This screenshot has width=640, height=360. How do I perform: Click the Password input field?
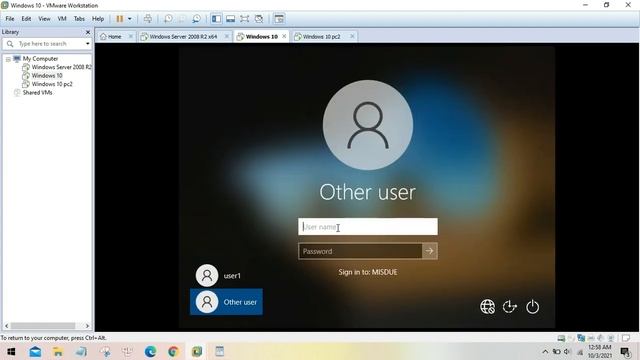360,251
